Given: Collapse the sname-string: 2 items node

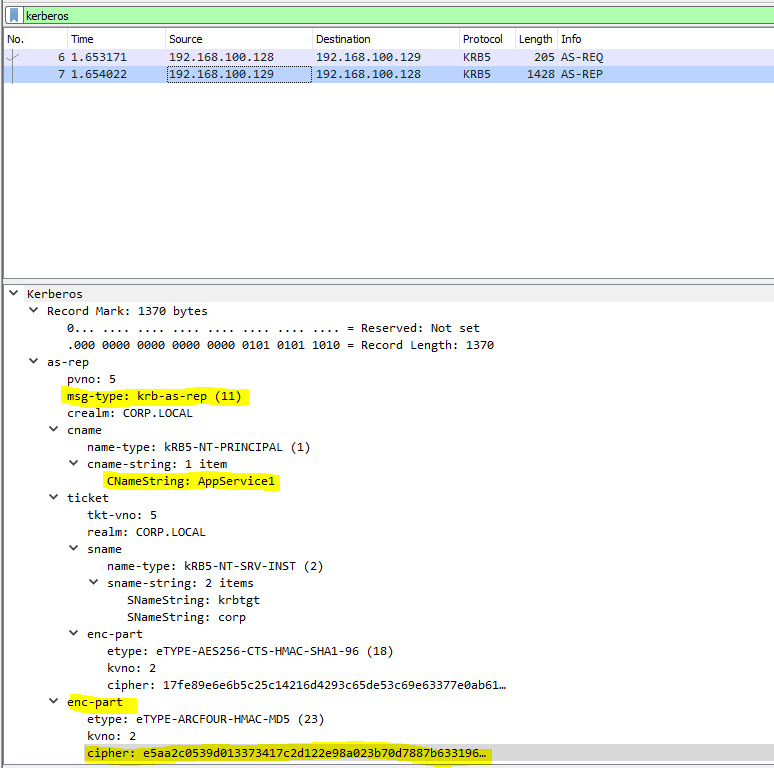Looking at the screenshot, I should (x=94, y=583).
